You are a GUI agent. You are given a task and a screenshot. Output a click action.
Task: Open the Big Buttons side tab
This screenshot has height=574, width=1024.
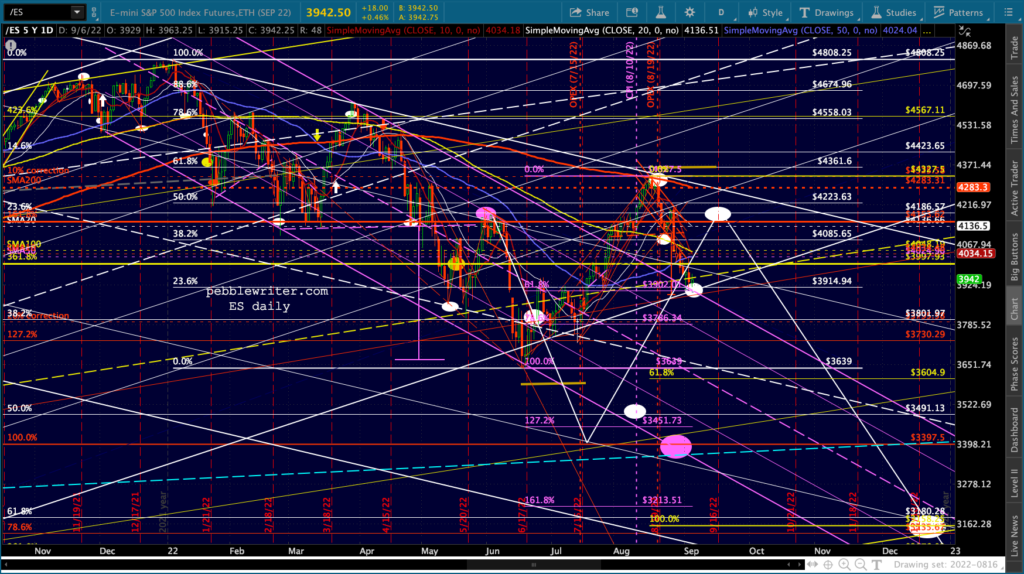tap(1014, 257)
